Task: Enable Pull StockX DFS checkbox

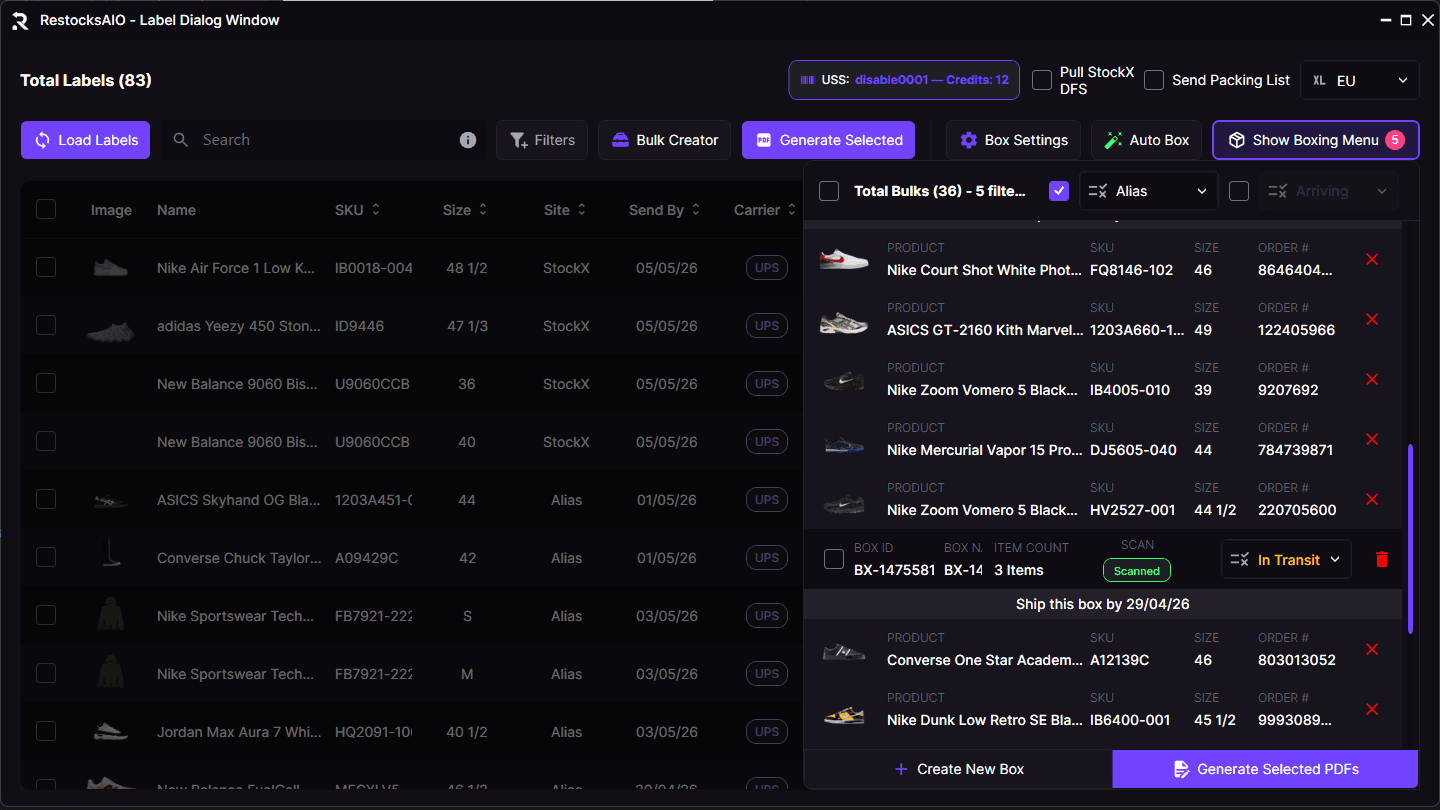Action: tap(1042, 80)
